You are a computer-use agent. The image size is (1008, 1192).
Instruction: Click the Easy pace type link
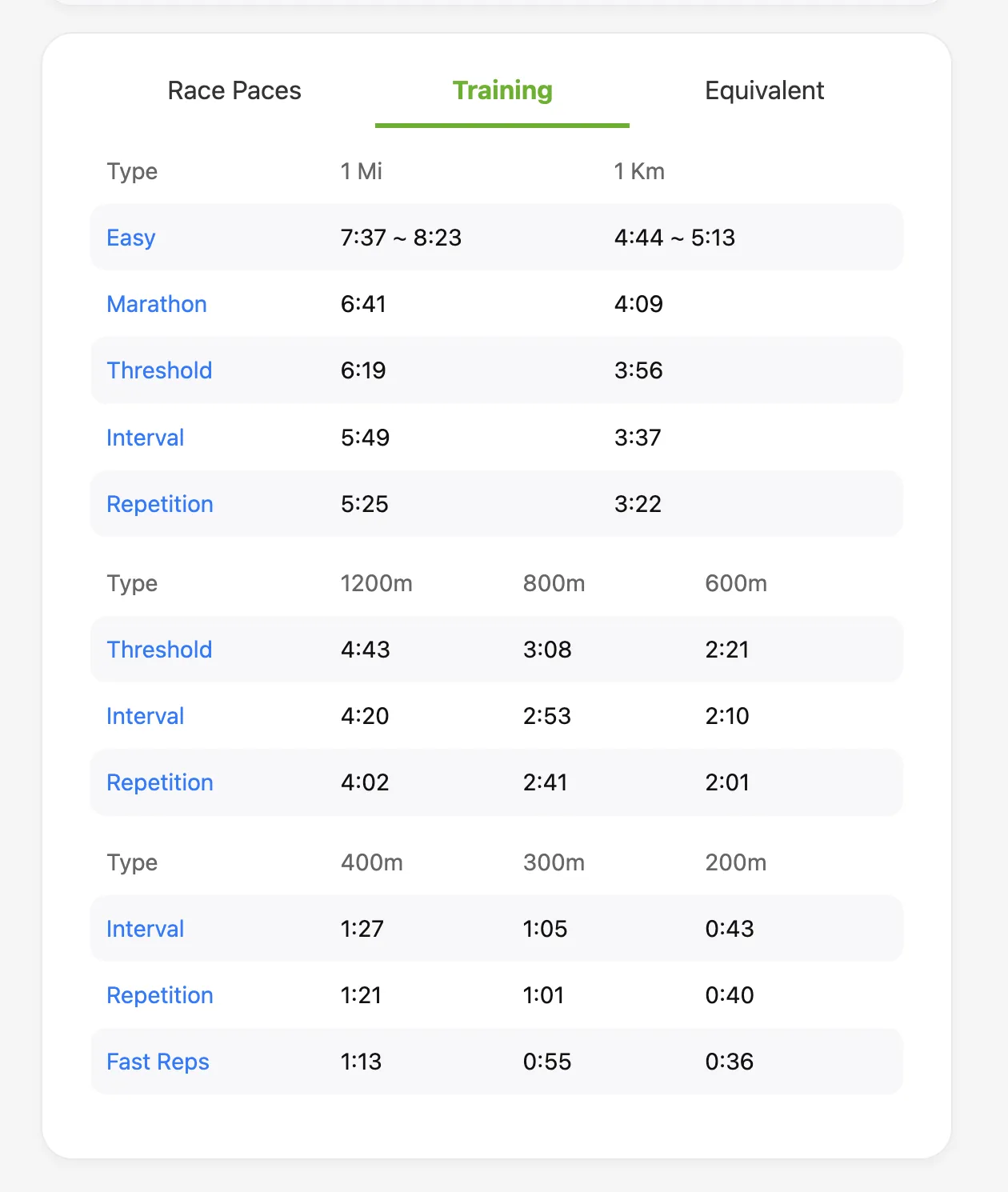(x=131, y=238)
